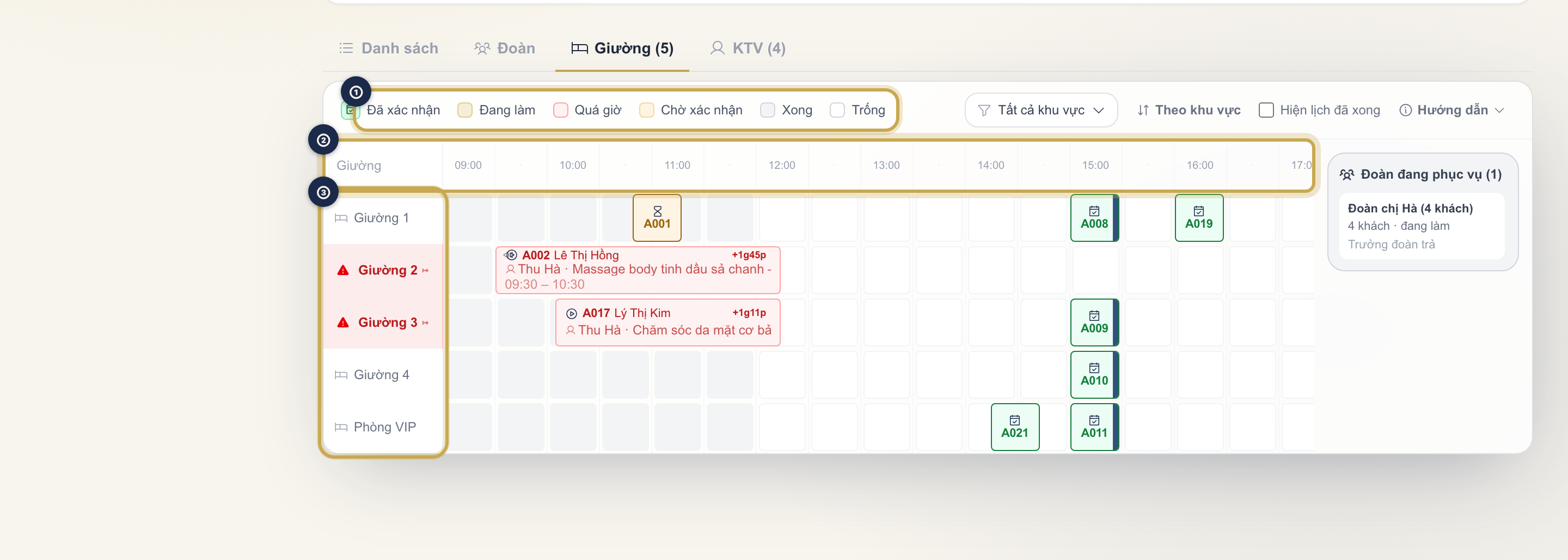Open appointment A001 on Giường 1

point(657,218)
